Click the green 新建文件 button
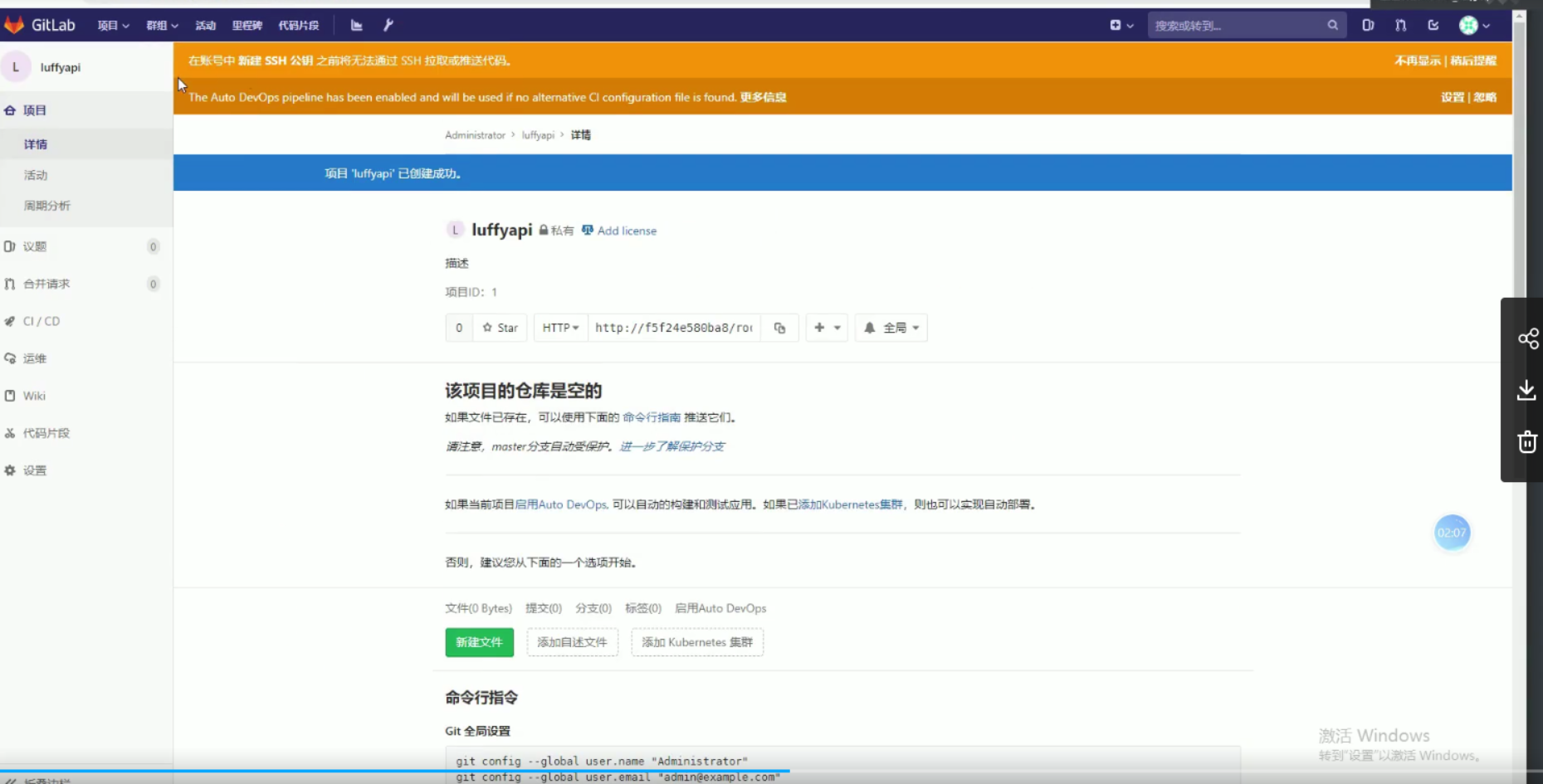 pos(480,642)
